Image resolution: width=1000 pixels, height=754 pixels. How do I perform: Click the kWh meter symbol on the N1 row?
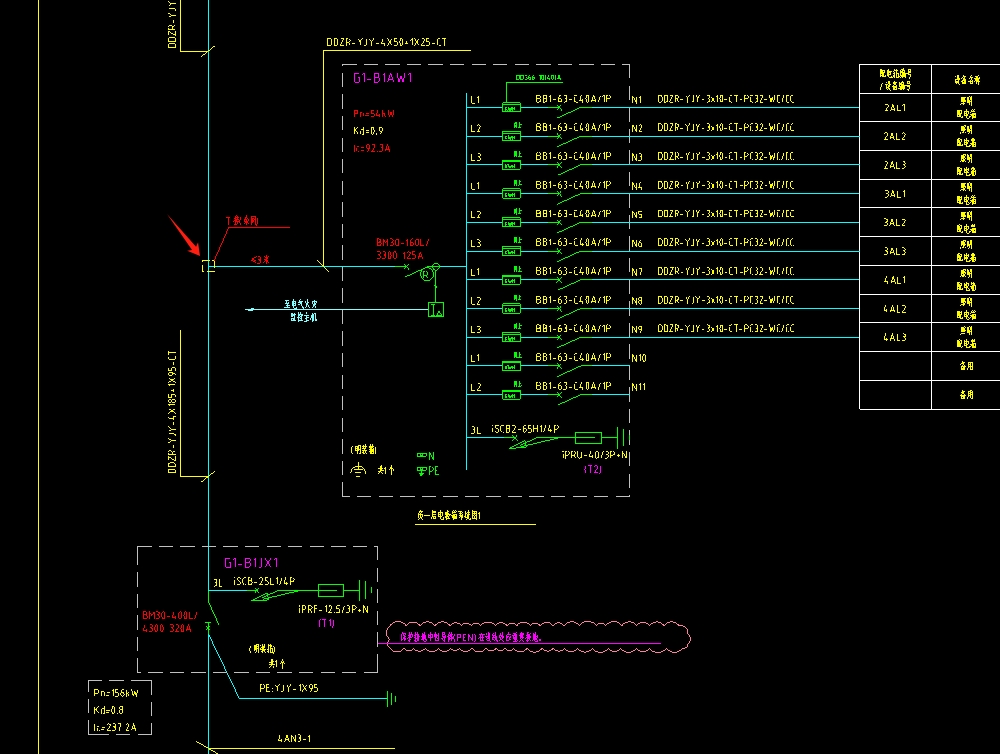(x=511, y=108)
